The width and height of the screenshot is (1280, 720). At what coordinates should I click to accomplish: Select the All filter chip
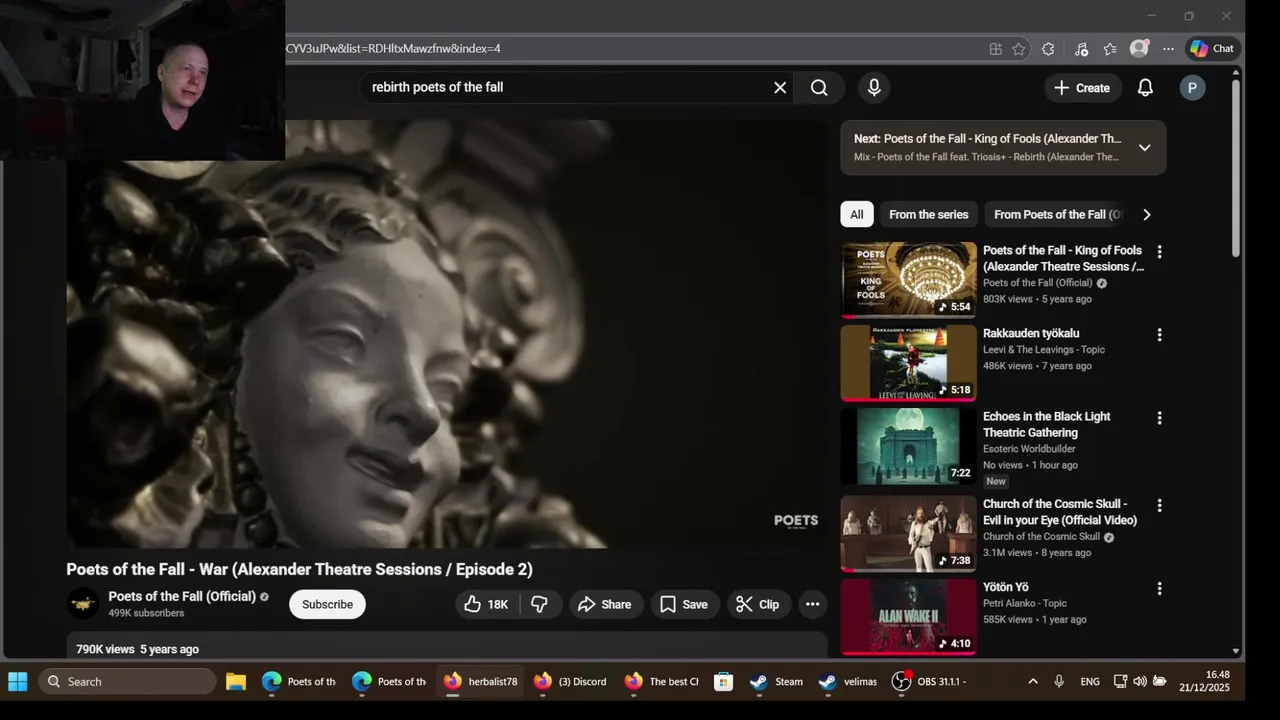[x=857, y=214]
